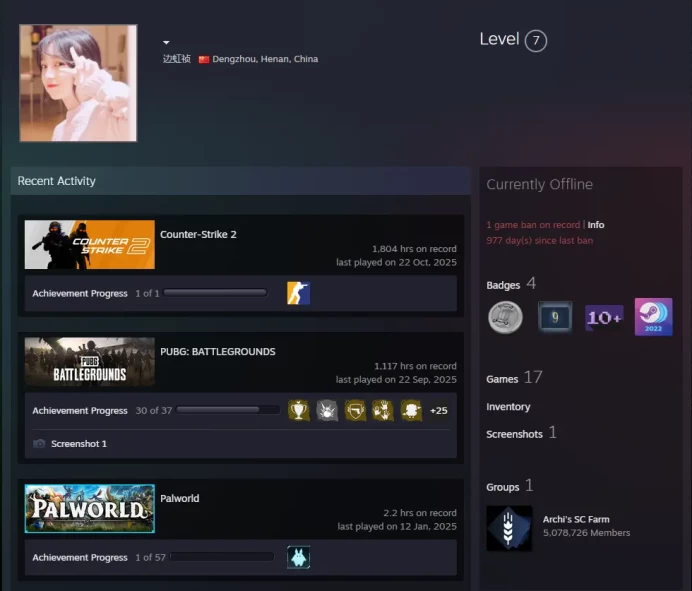This screenshot has height=591, width=692.
Task: Click the 'Dengzhou, Henan, China' location text
Action: pyautogui.click(x=265, y=59)
